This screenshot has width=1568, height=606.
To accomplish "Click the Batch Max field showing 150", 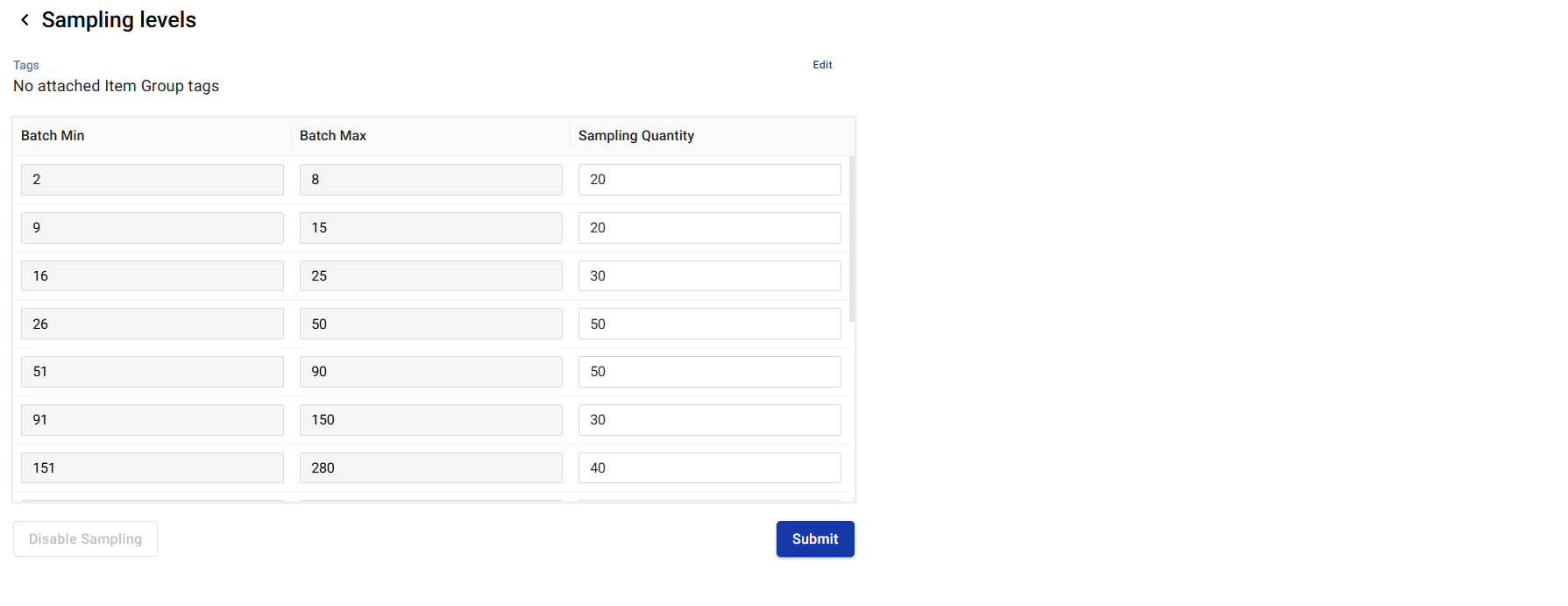I will click(430, 420).
